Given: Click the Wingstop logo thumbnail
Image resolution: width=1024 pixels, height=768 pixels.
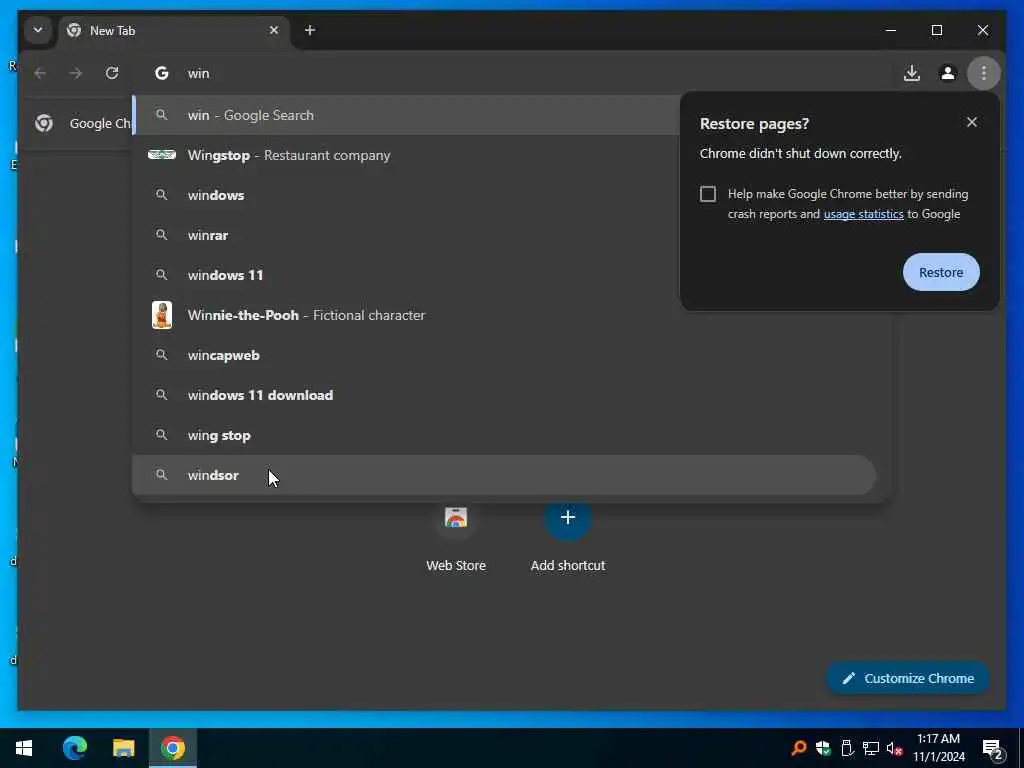Looking at the screenshot, I should click(x=162, y=155).
